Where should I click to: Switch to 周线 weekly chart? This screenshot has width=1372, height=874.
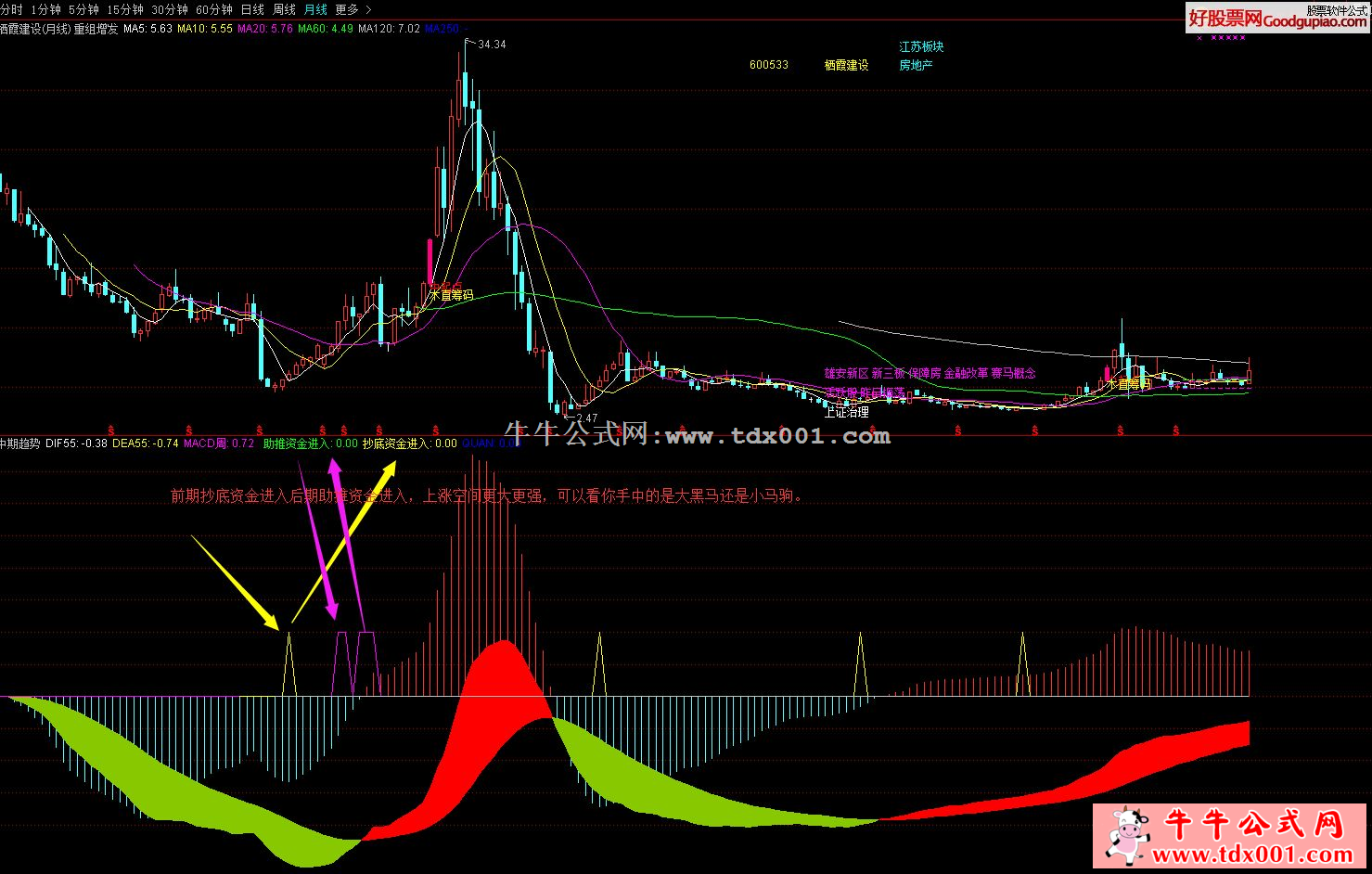point(284,9)
